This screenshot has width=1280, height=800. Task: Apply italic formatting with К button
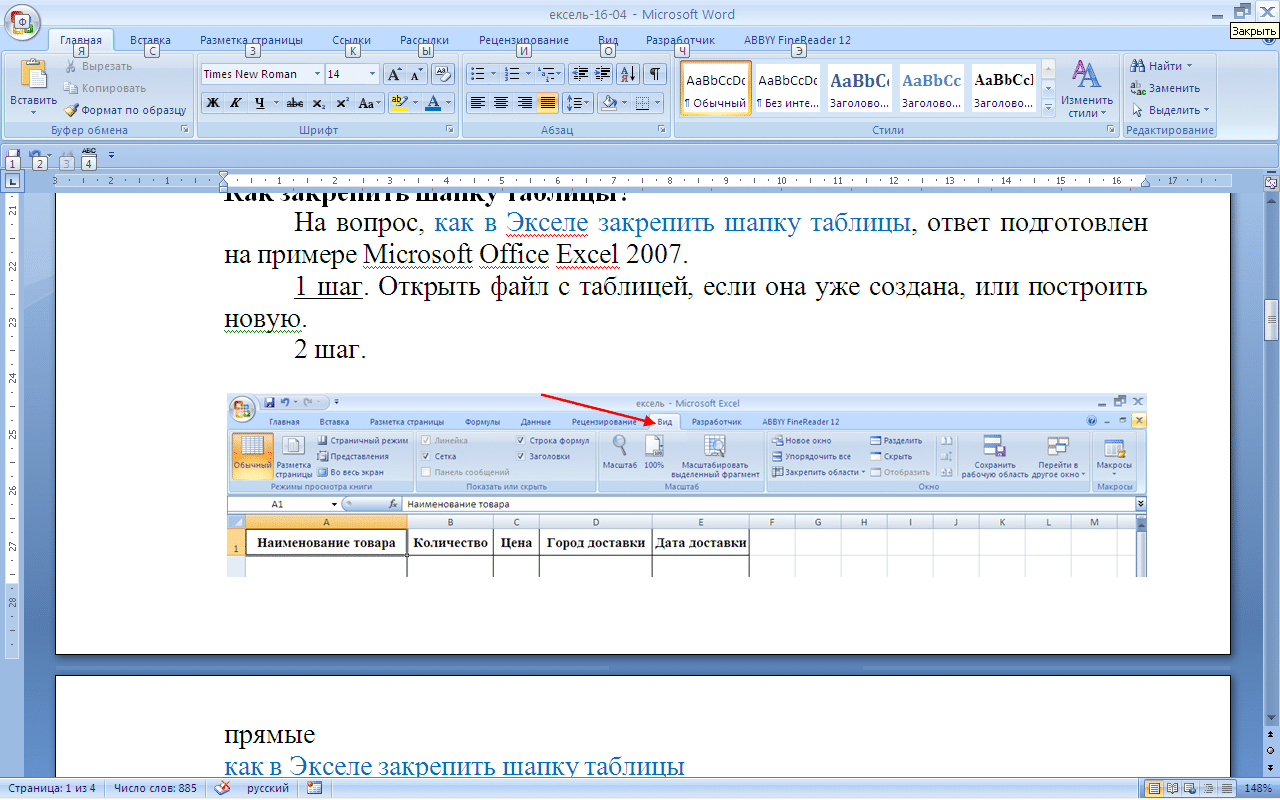pyautogui.click(x=236, y=103)
